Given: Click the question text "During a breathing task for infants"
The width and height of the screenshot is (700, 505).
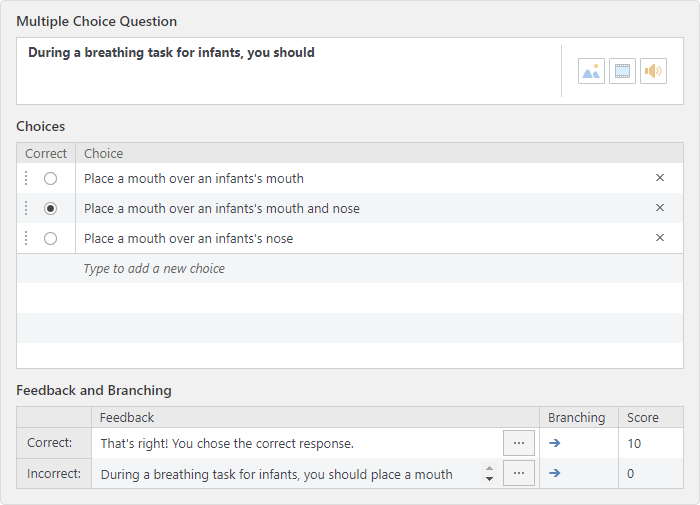Looking at the screenshot, I should coord(171,52).
